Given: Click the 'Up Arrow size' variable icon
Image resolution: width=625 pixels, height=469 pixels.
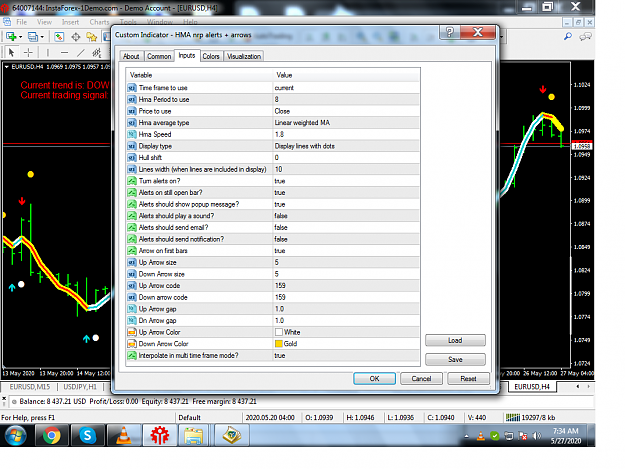Looking at the screenshot, I should [x=132, y=262].
